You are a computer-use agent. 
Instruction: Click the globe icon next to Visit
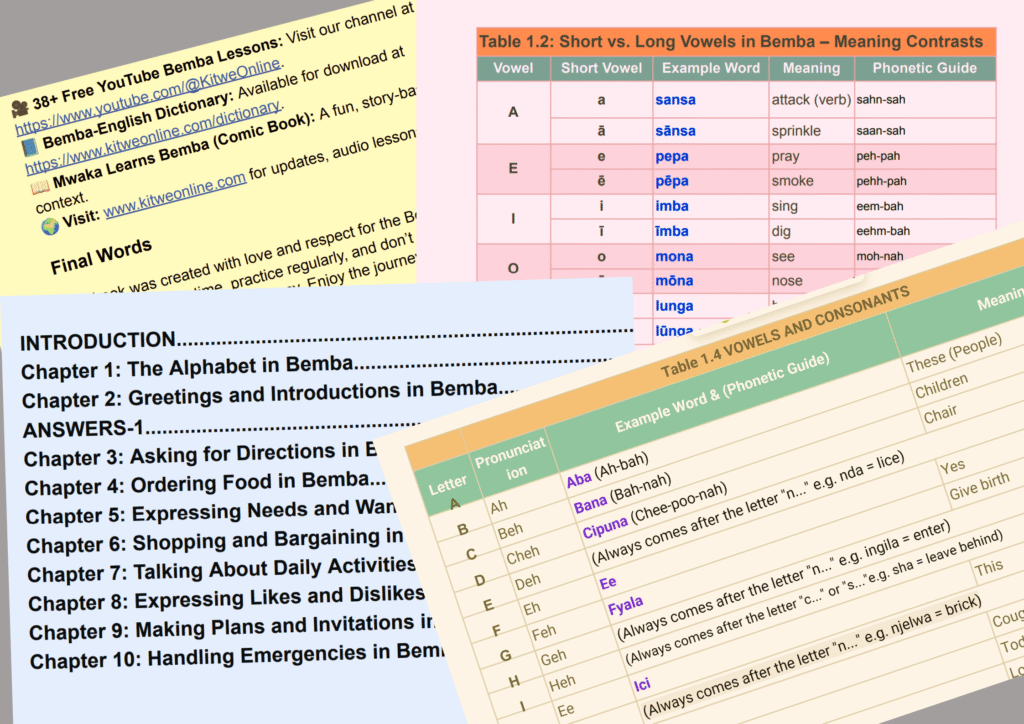[x=50, y=227]
